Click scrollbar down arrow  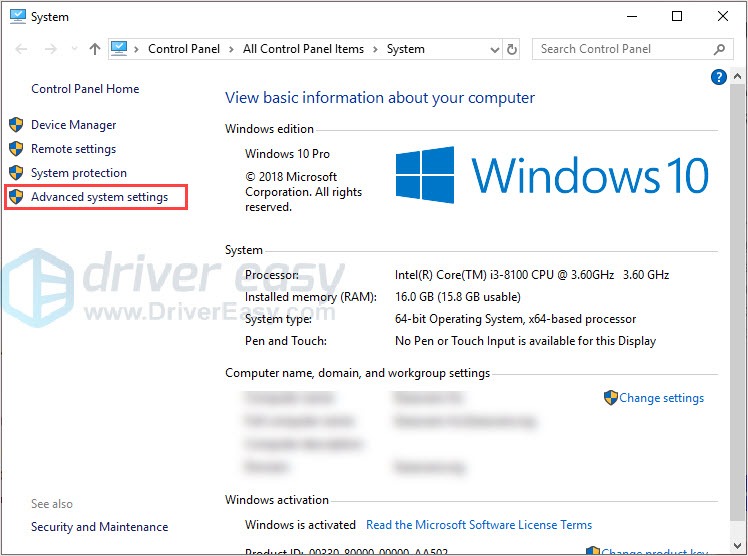737,545
